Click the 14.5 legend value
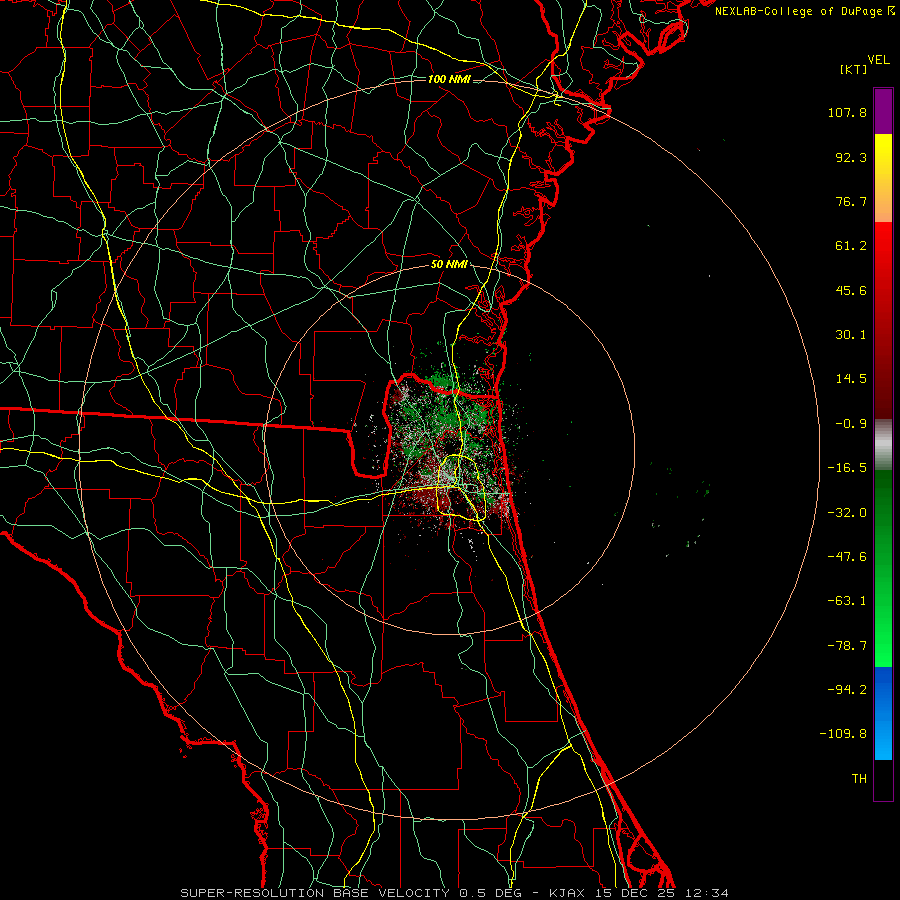 pyautogui.click(x=851, y=379)
